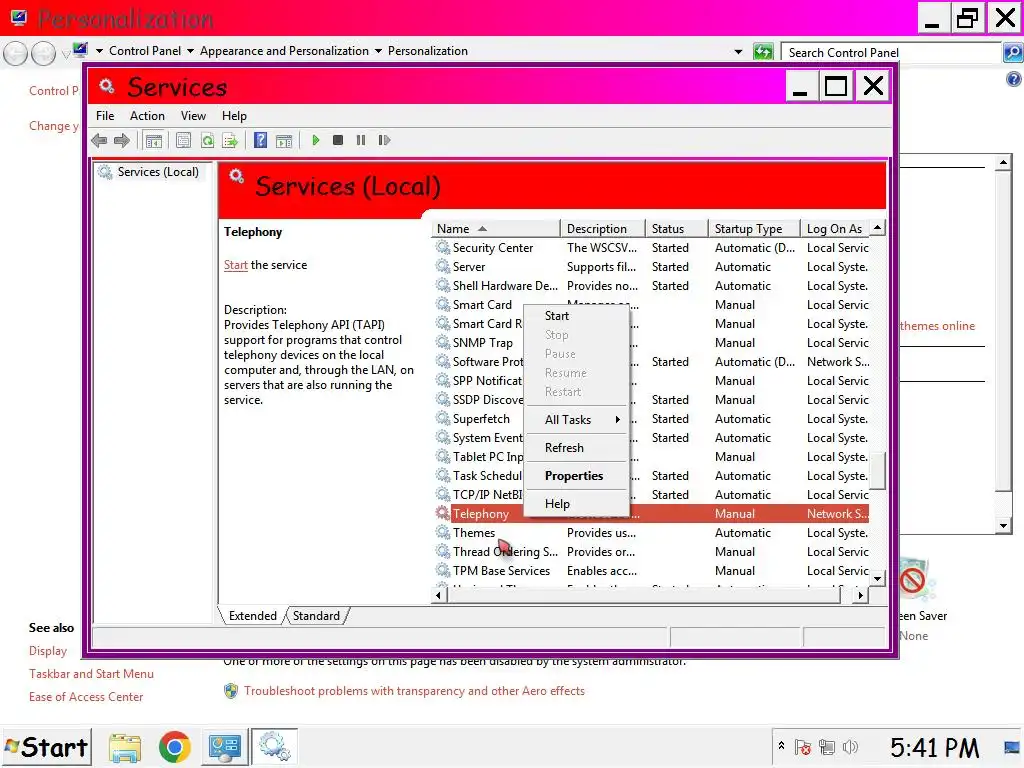Click the gear icon beside Themes service
Viewport: 1024px width, 768px height.
click(x=443, y=533)
